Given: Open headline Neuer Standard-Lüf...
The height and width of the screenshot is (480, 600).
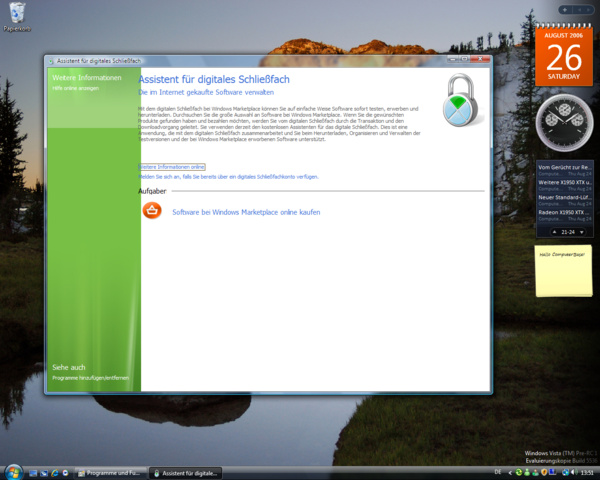Looking at the screenshot, I should click(564, 200).
